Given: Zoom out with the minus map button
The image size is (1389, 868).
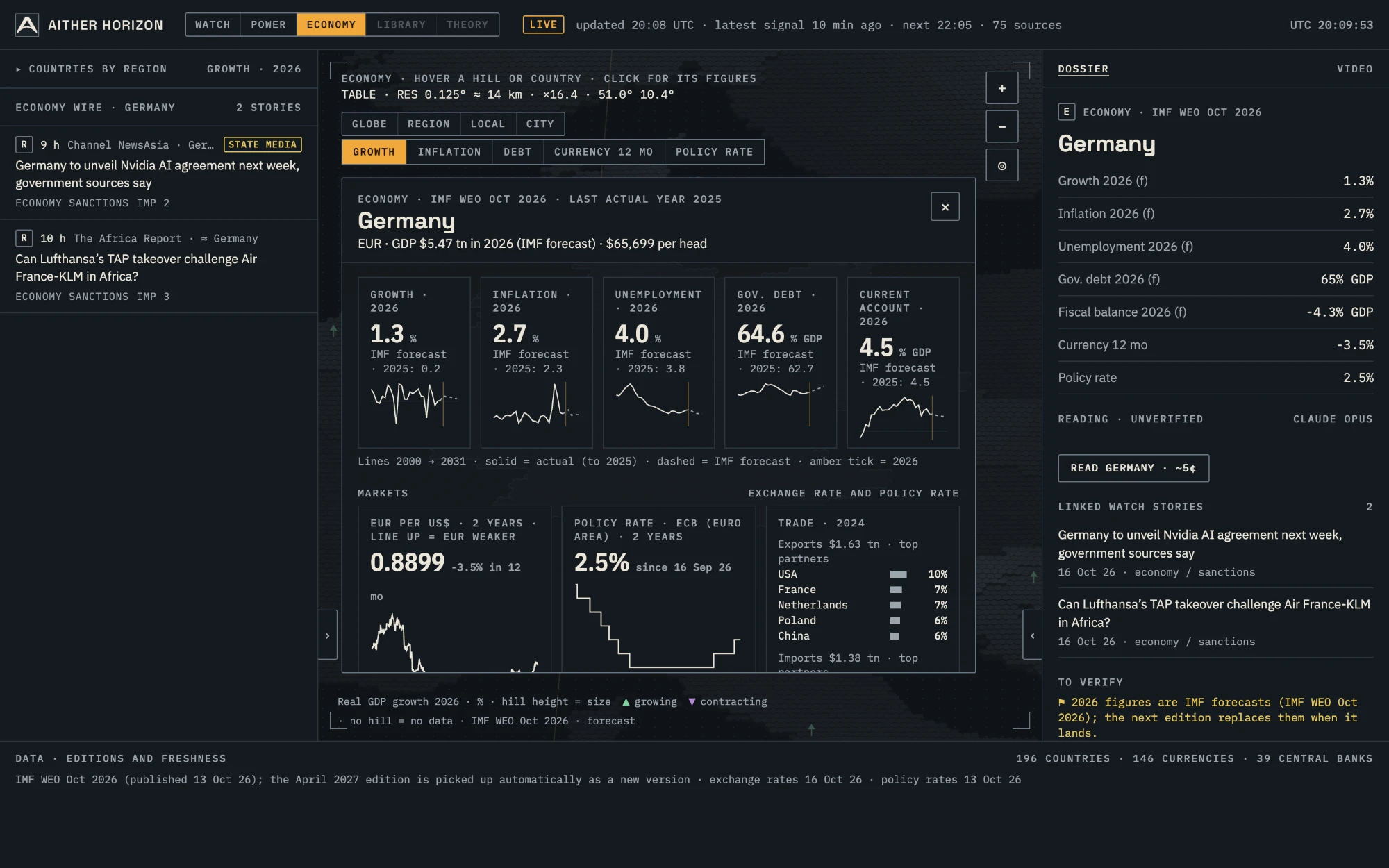Looking at the screenshot, I should (x=1002, y=126).
